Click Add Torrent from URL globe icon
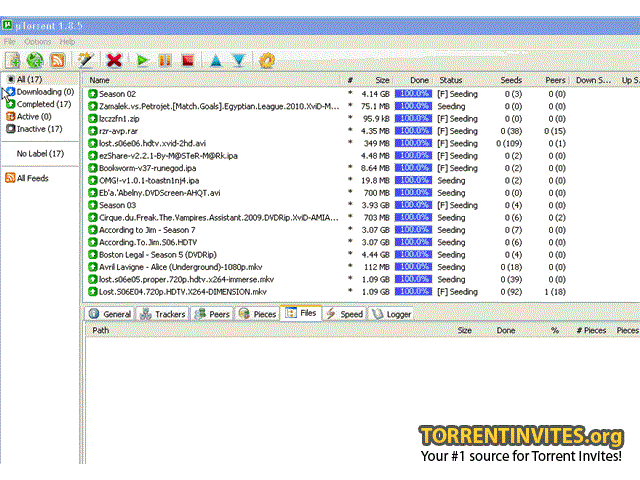 click(x=35, y=60)
